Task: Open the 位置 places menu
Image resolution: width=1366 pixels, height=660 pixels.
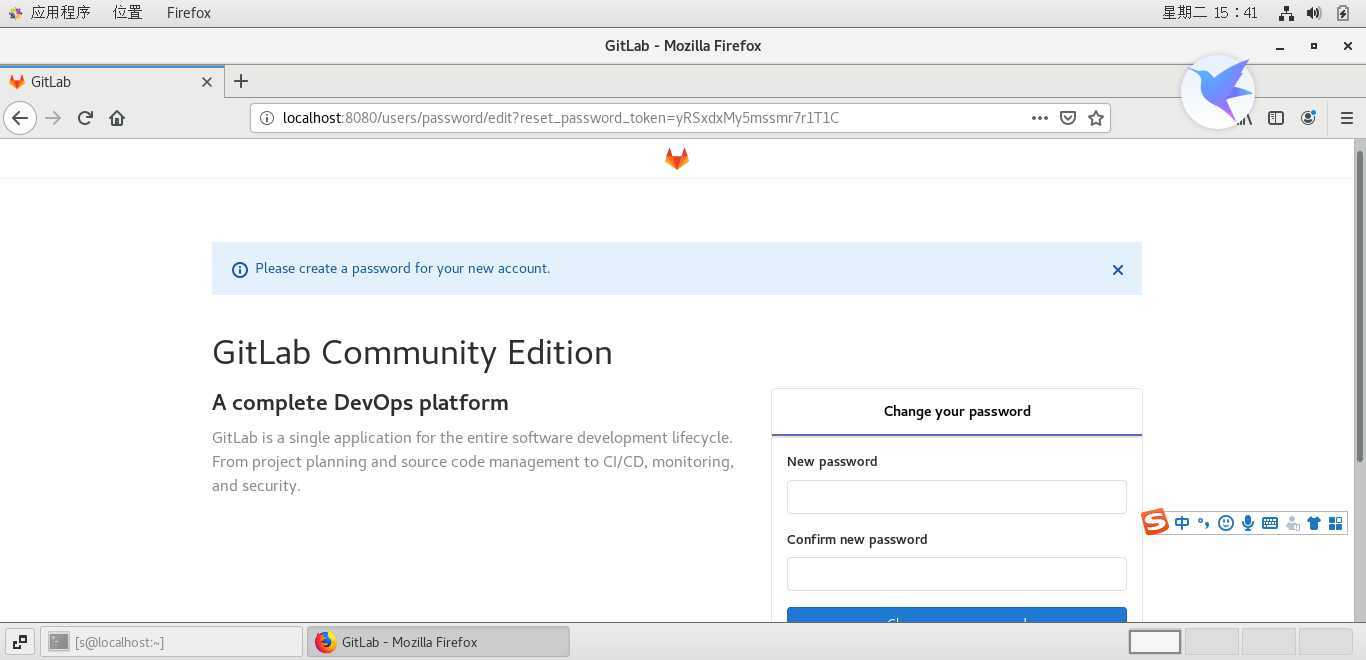Action: pos(127,13)
